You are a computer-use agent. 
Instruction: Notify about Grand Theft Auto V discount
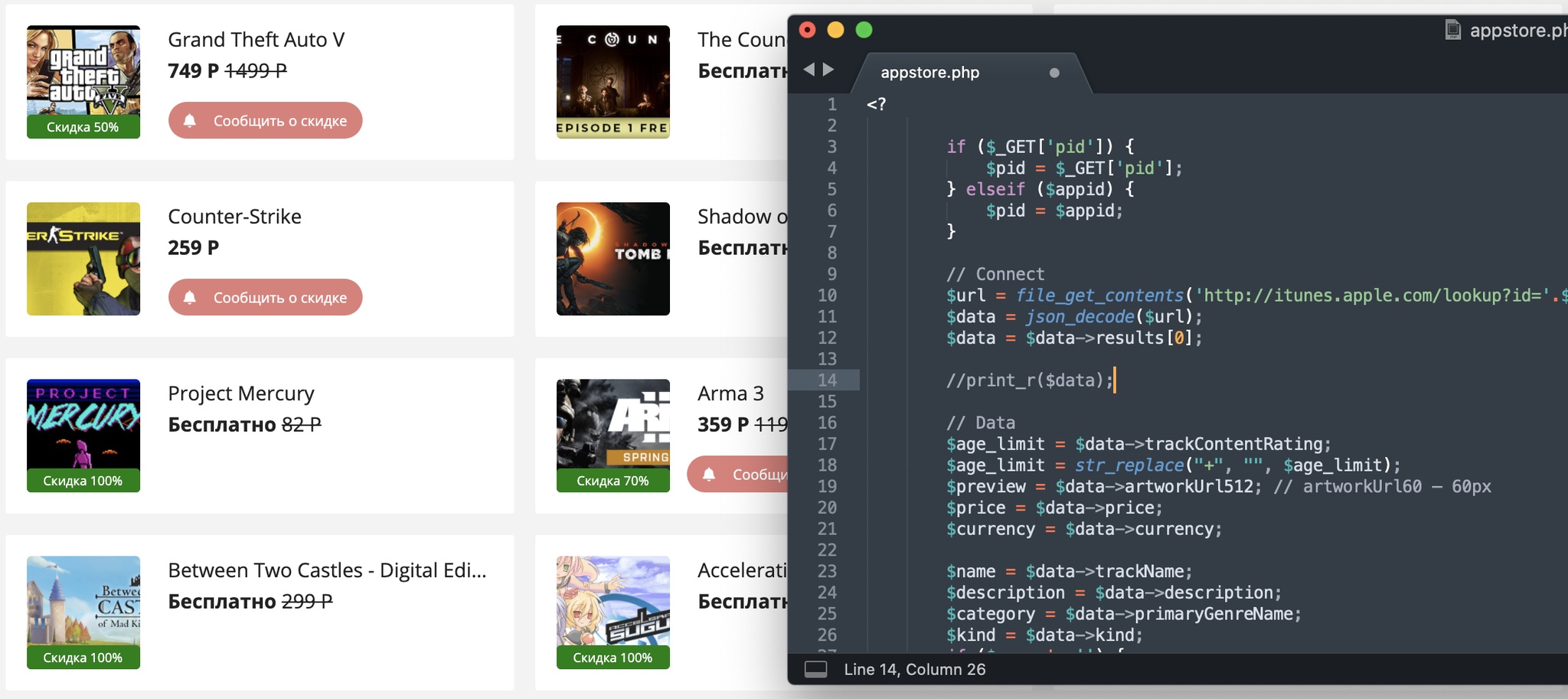265,120
